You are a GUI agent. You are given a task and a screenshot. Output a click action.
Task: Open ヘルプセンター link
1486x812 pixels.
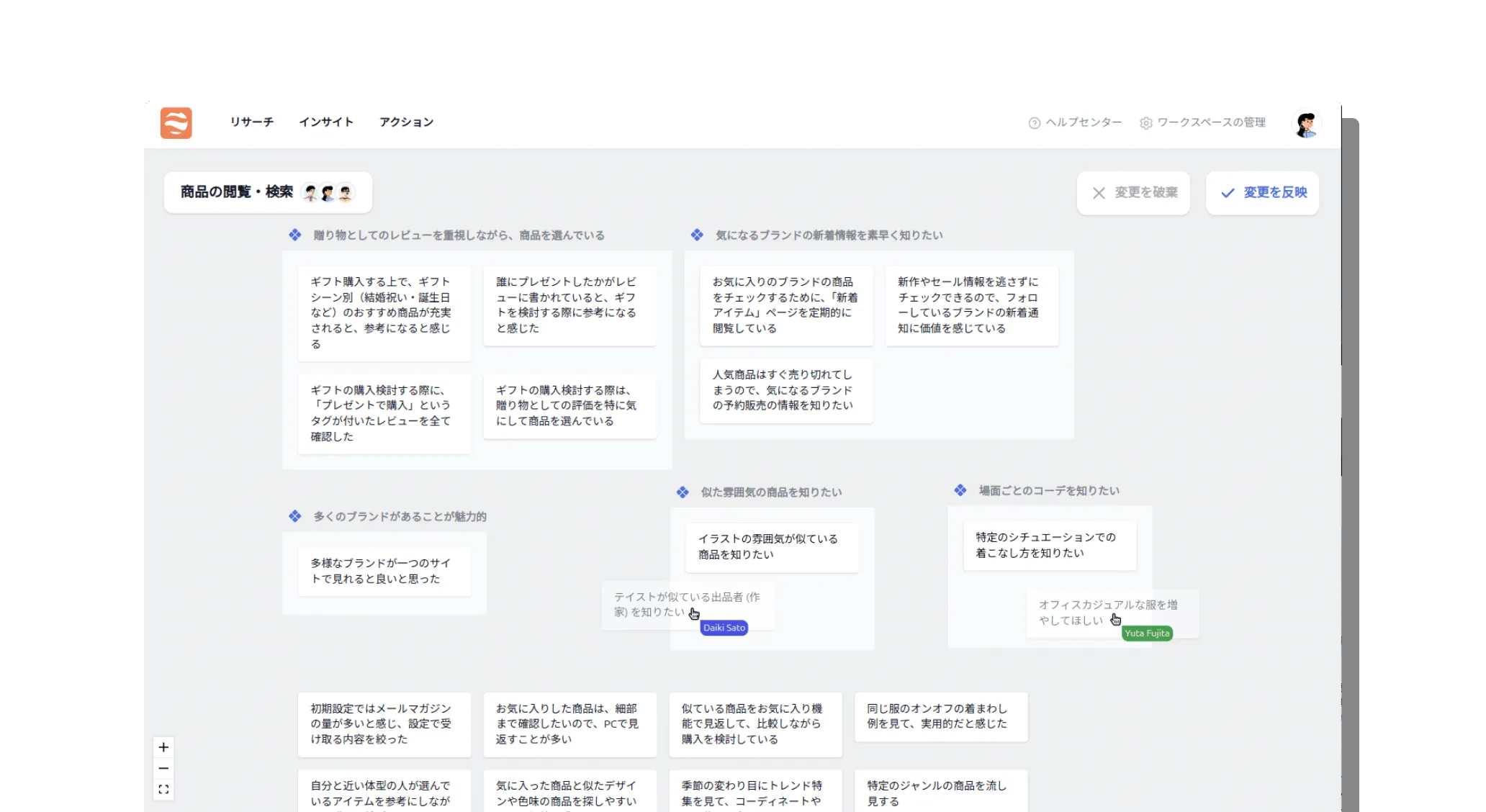1084,122
